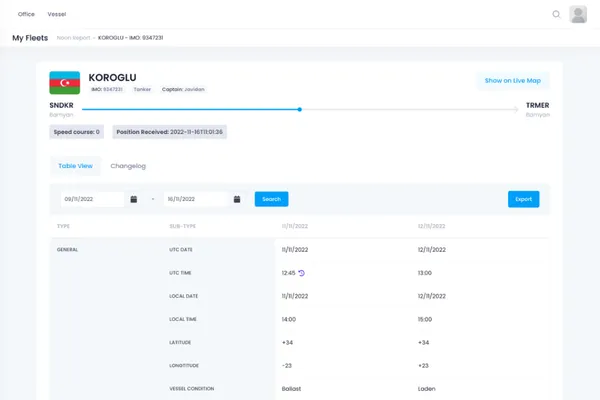The width and height of the screenshot is (600, 400).
Task: Click the arrow icon at route end
Action: pos(516,109)
